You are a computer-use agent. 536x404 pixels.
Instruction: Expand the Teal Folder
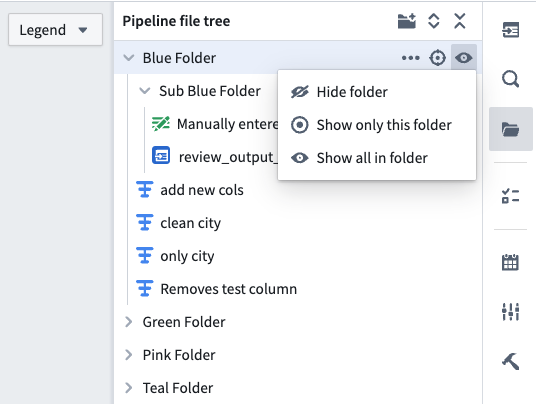tap(129, 388)
